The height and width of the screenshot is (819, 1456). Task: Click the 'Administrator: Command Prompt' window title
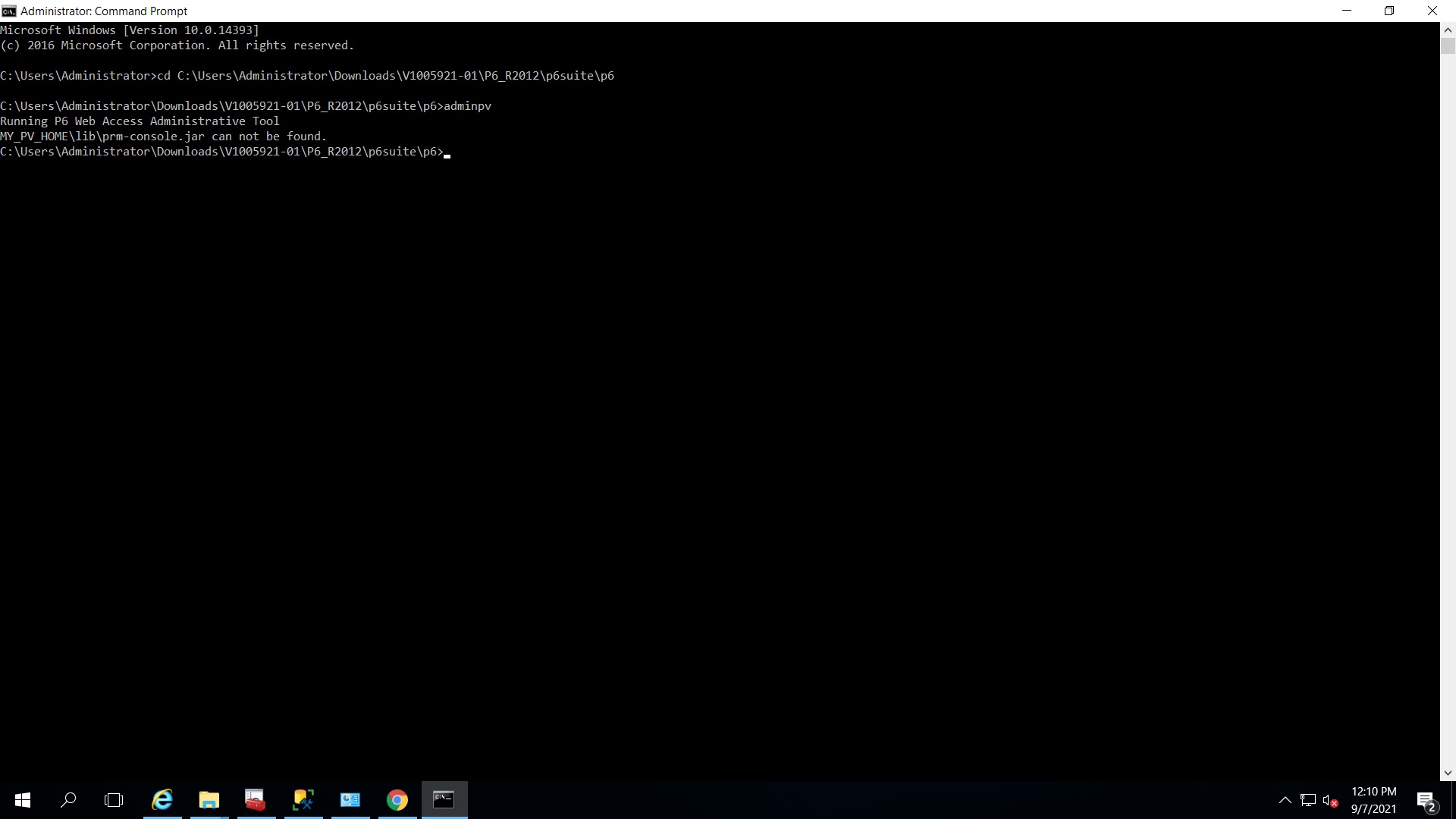tap(104, 11)
